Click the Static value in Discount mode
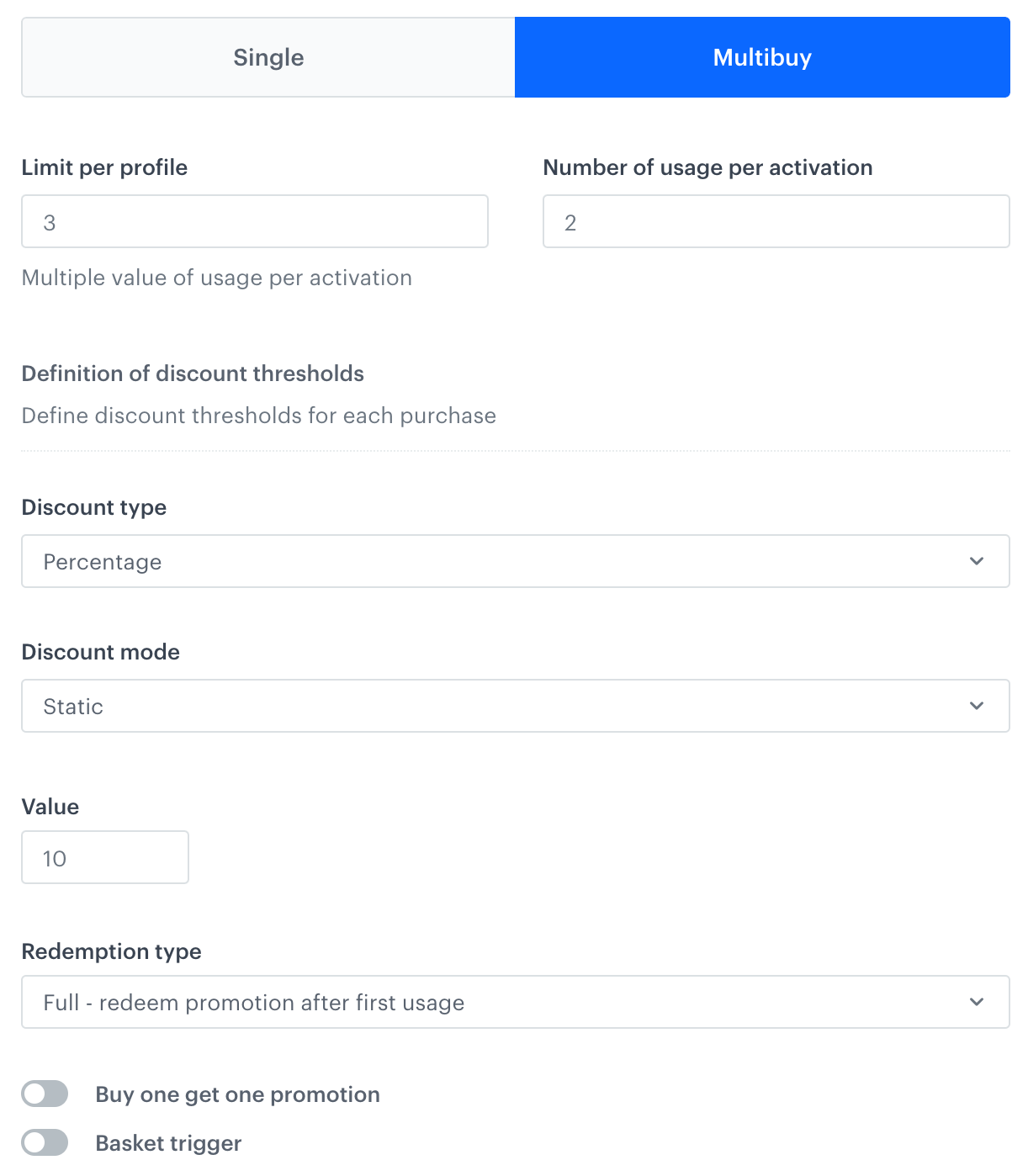 [x=72, y=706]
